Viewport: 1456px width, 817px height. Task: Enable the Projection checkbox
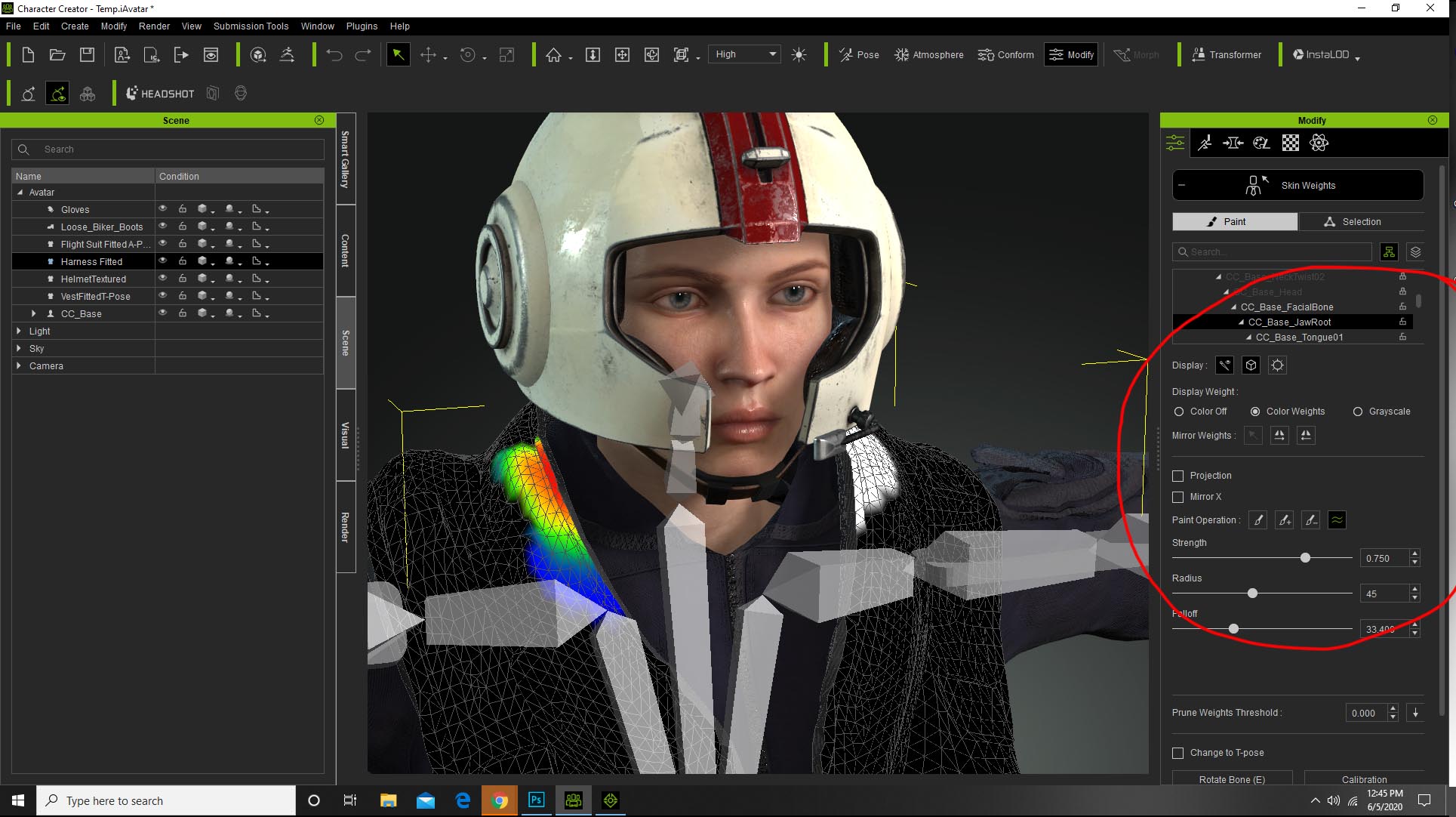tap(1177, 476)
